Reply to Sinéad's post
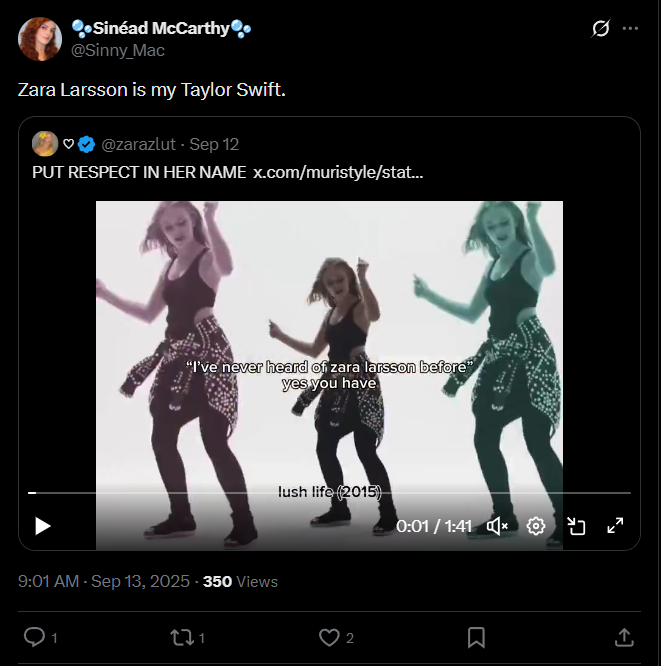This screenshot has height=666, width=661. tap(33, 637)
